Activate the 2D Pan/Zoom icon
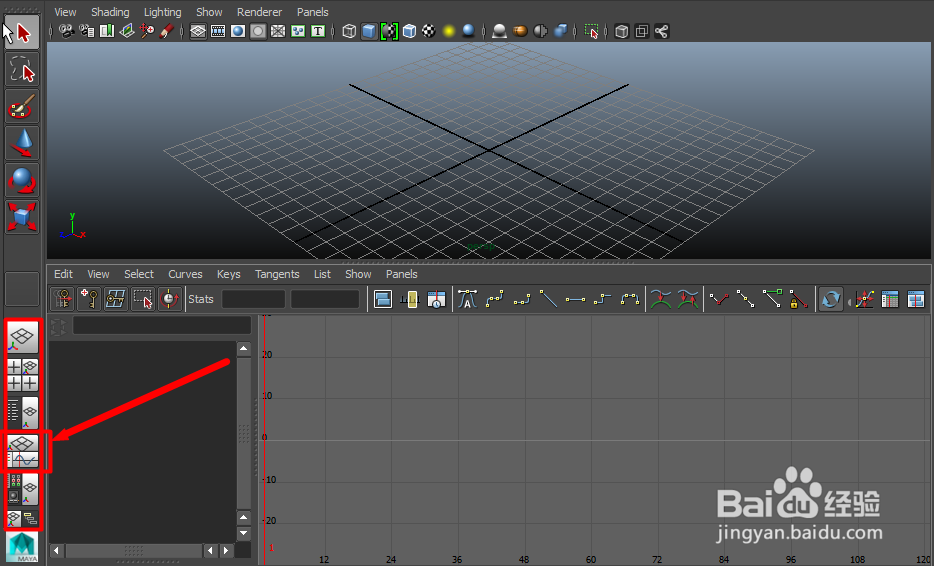Screen dimensions: 934x566 coord(147,31)
